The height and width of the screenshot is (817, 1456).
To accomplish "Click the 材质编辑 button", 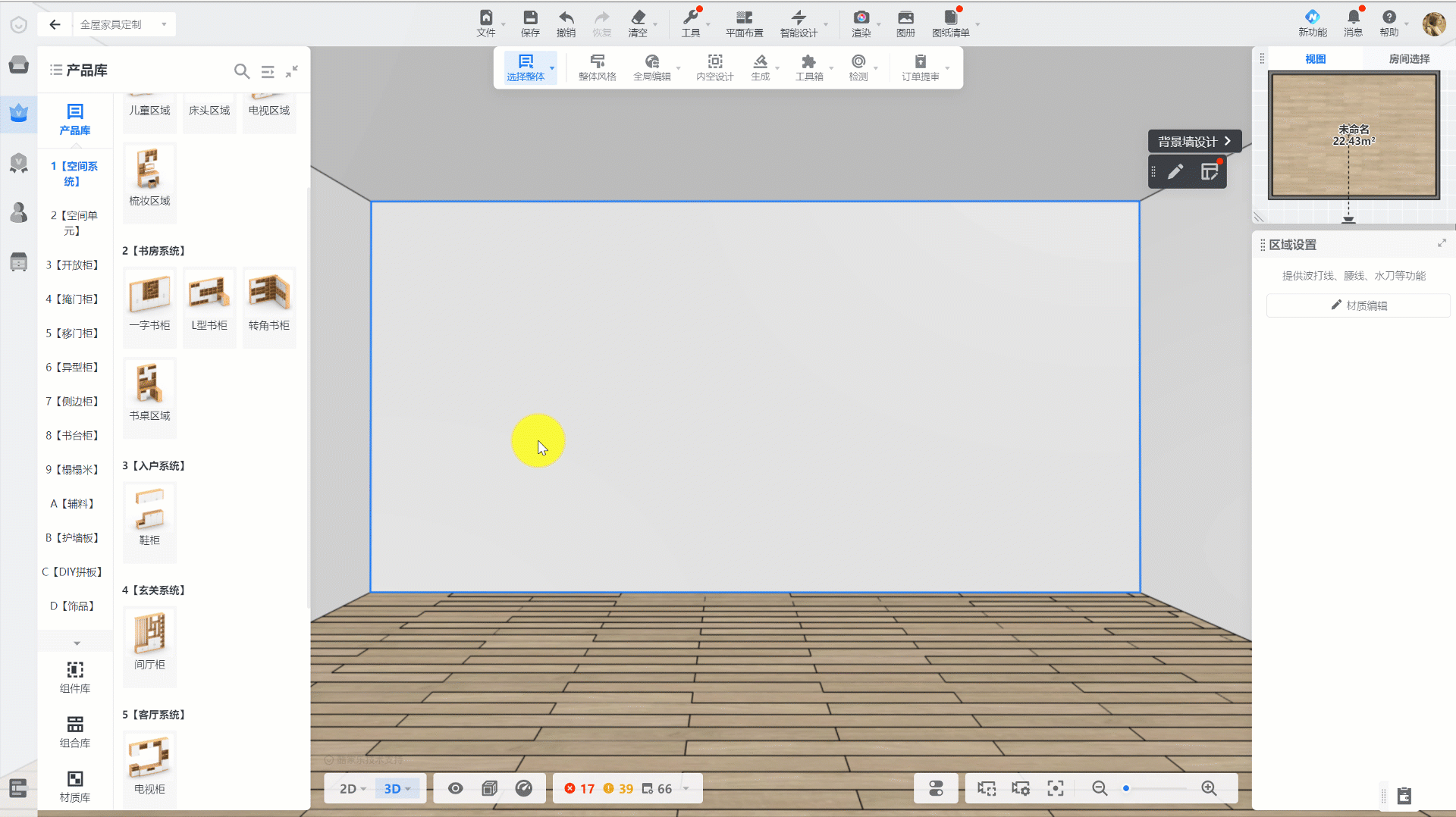I will pyautogui.click(x=1358, y=305).
